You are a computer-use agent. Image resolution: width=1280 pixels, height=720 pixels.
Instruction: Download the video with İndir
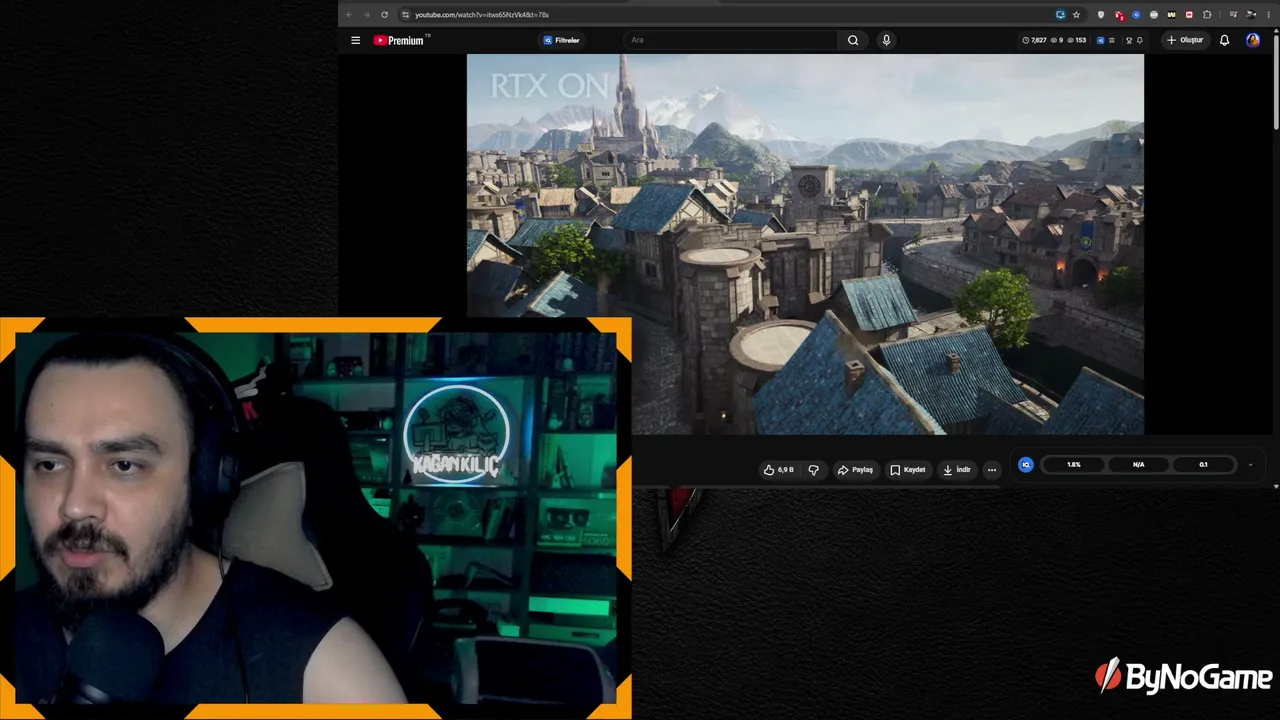pos(957,470)
